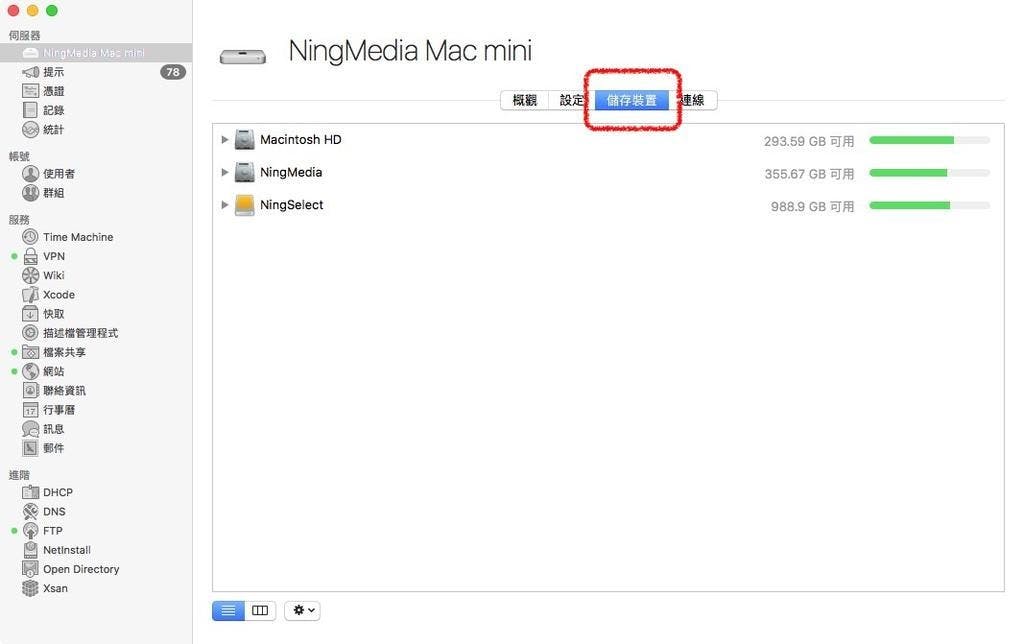Viewport: 1024px width, 644px height.
Task: Click the 293.59 GB 可用 value
Action: tap(809, 141)
